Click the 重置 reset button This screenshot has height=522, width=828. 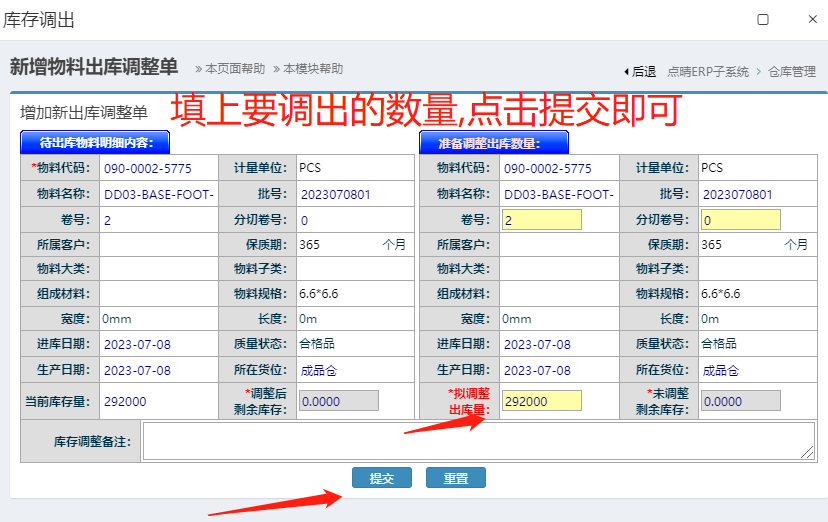pyautogui.click(x=455, y=478)
